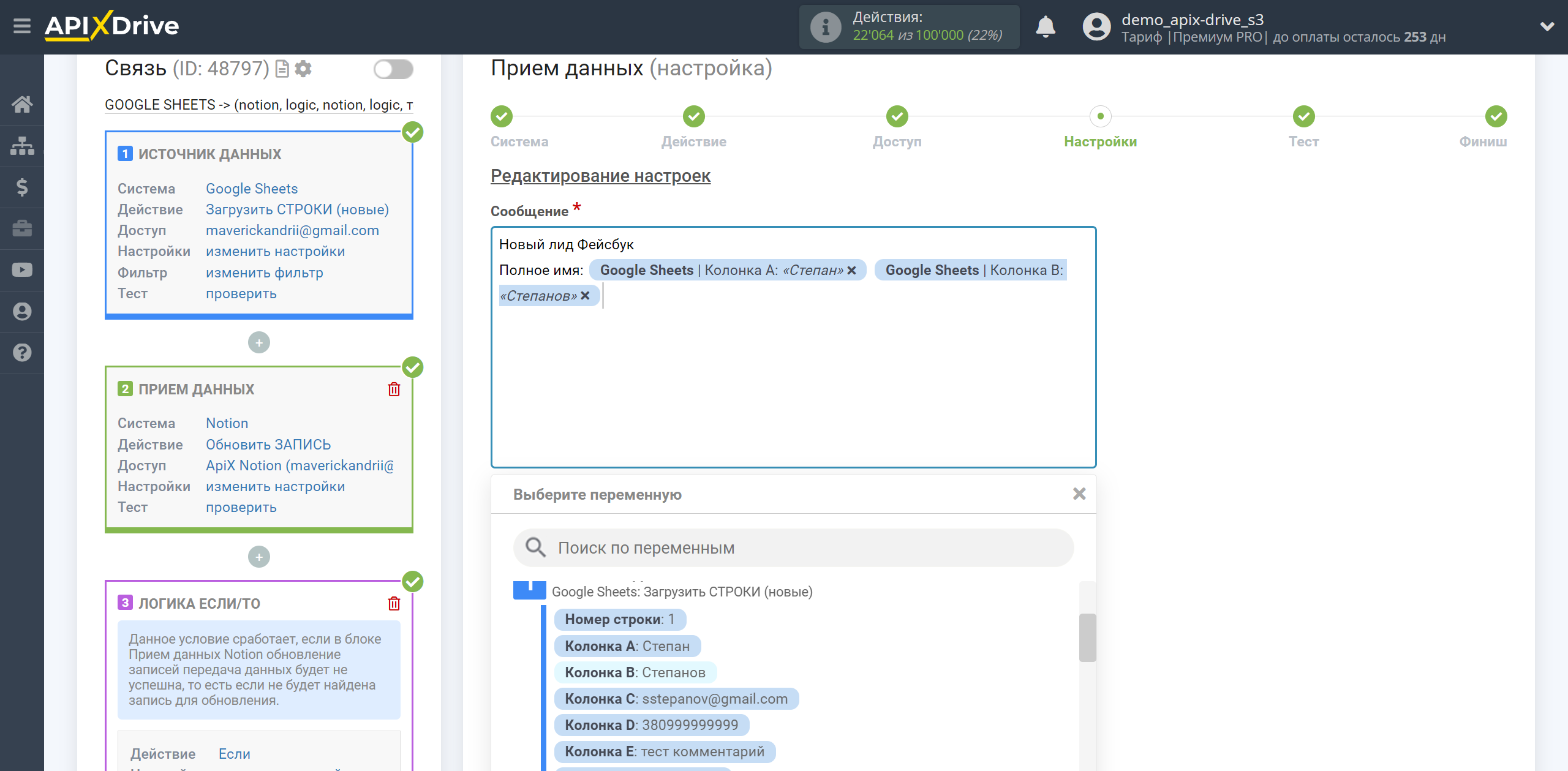This screenshot has height=771, width=1568.
Task: Open the connections sitemap sidebar icon
Action: click(22, 146)
